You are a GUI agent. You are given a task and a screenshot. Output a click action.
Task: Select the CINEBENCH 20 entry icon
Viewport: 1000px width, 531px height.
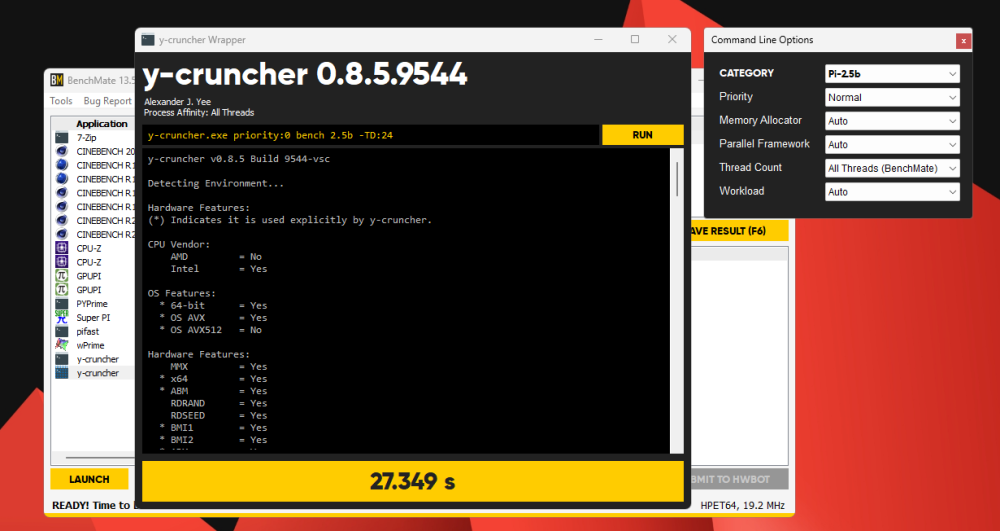tap(61, 152)
